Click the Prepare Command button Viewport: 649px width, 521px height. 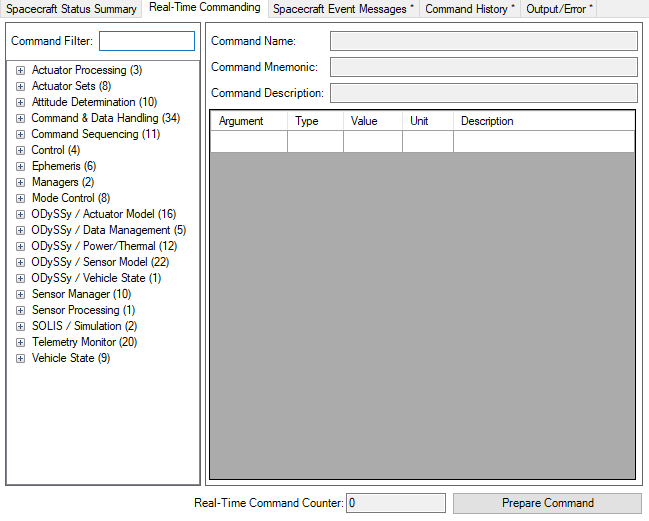pos(547,503)
